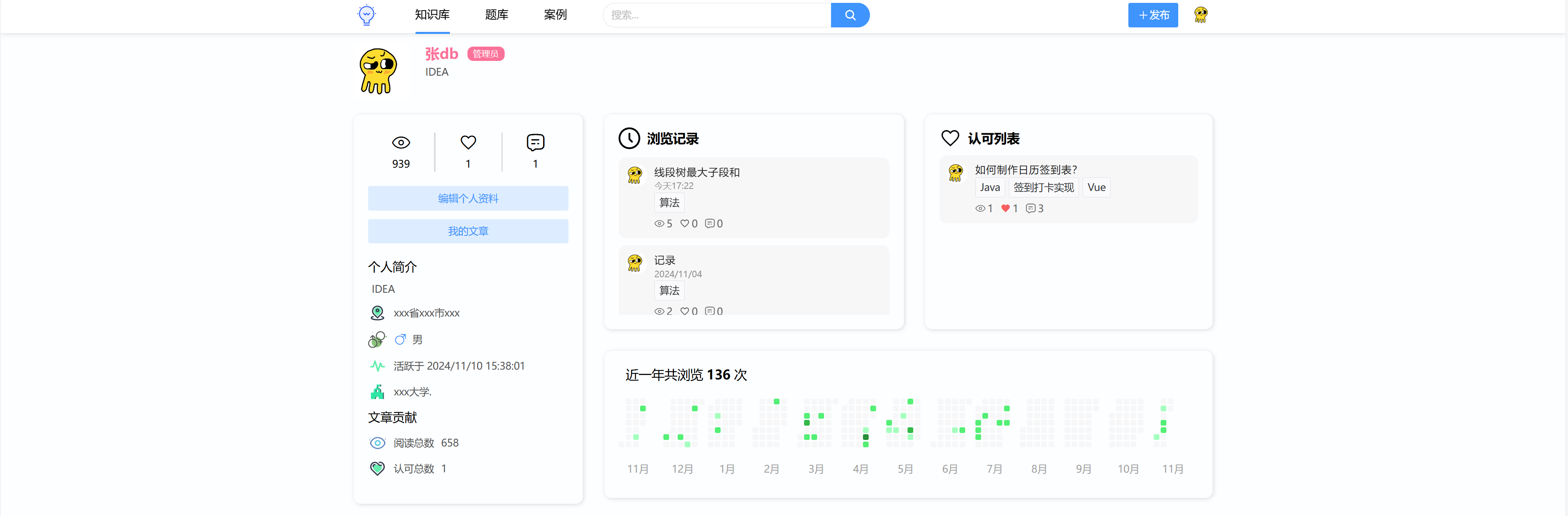Click the clock icon beside 浏览记录
The height and width of the screenshot is (516, 1568).
629,138
